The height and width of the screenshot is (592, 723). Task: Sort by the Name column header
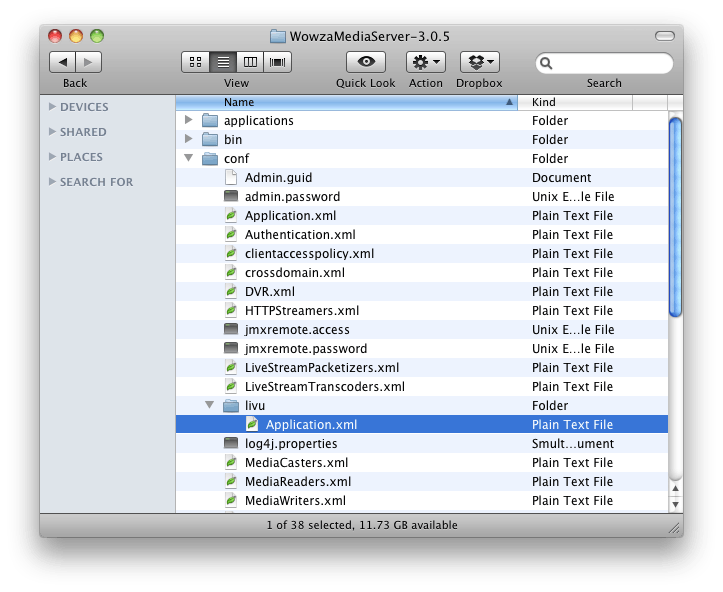tap(345, 102)
